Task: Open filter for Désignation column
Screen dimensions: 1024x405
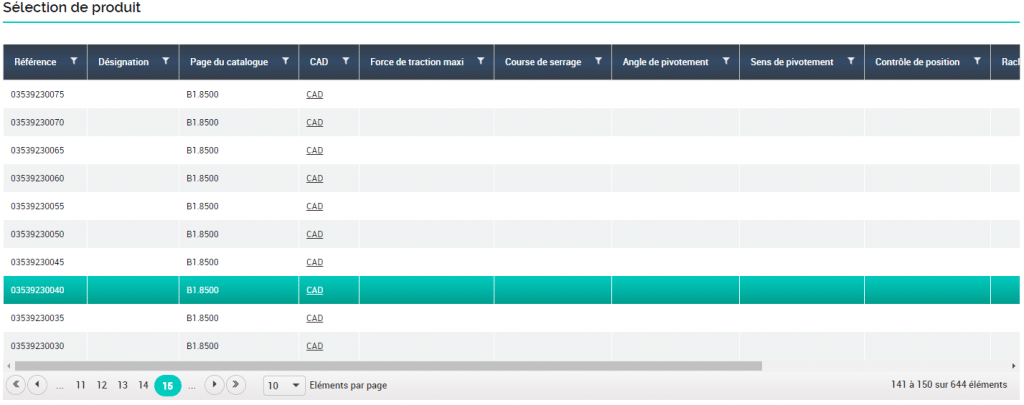Action: pyautogui.click(x=165, y=61)
